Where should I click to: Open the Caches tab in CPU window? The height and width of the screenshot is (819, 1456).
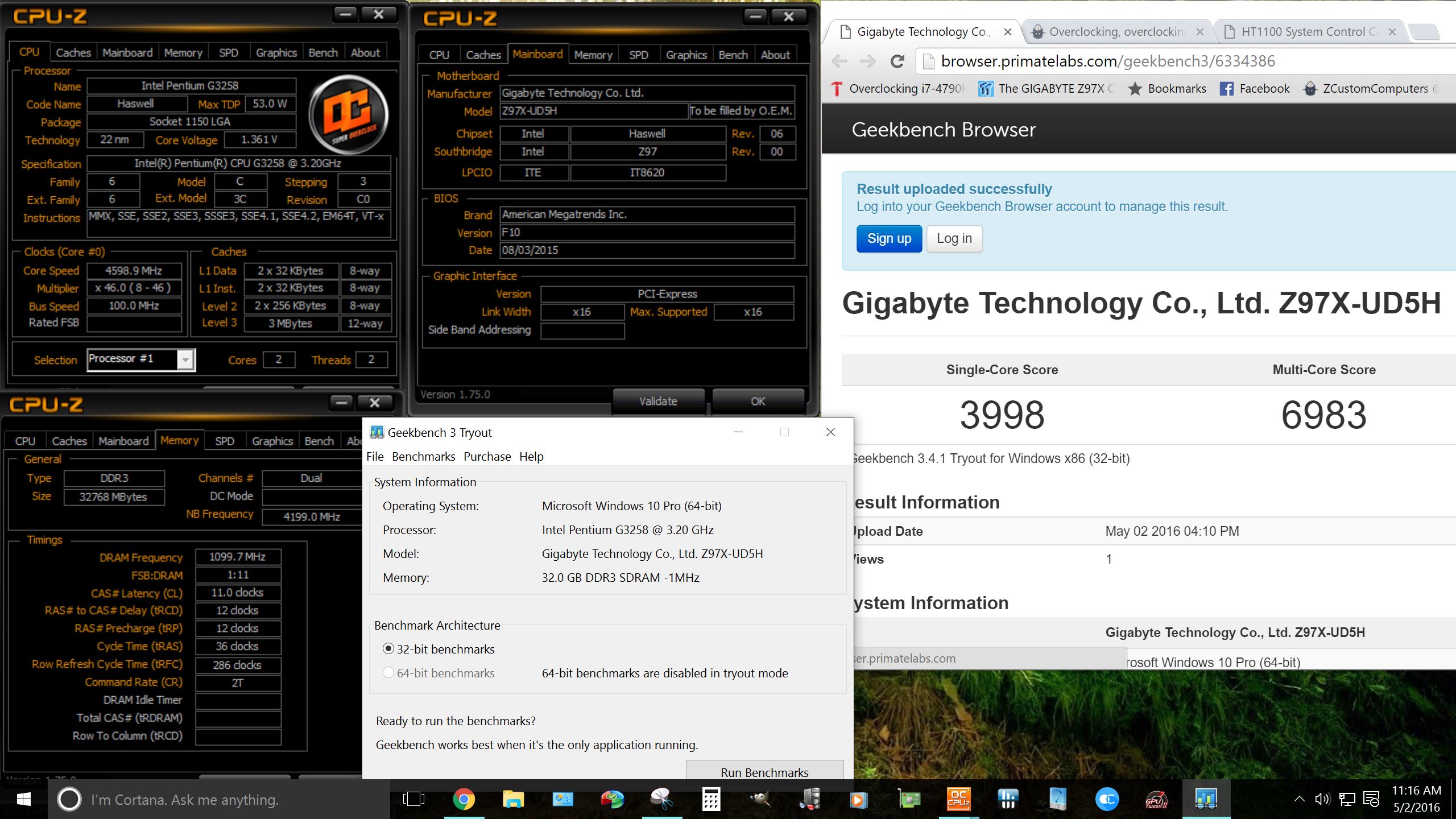(73, 53)
